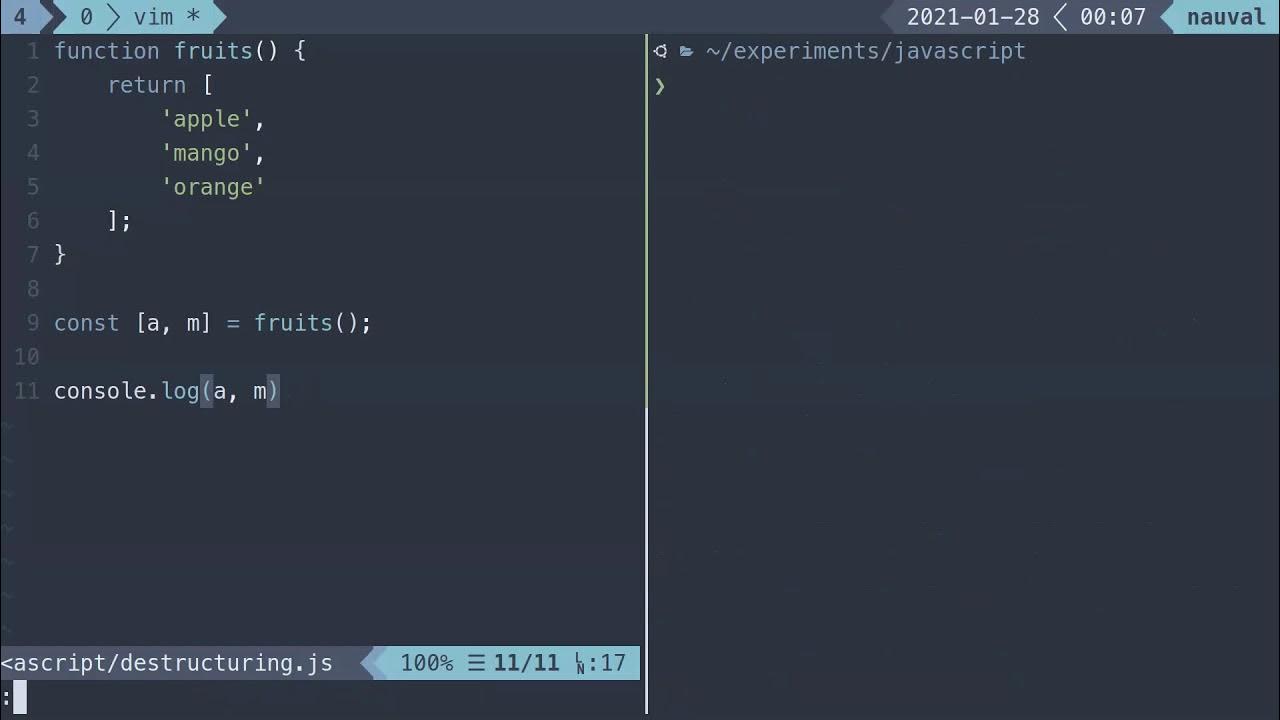Viewport: 1280px width, 720px height.
Task: Click line number 9 in the gutter
Action: coord(33,323)
